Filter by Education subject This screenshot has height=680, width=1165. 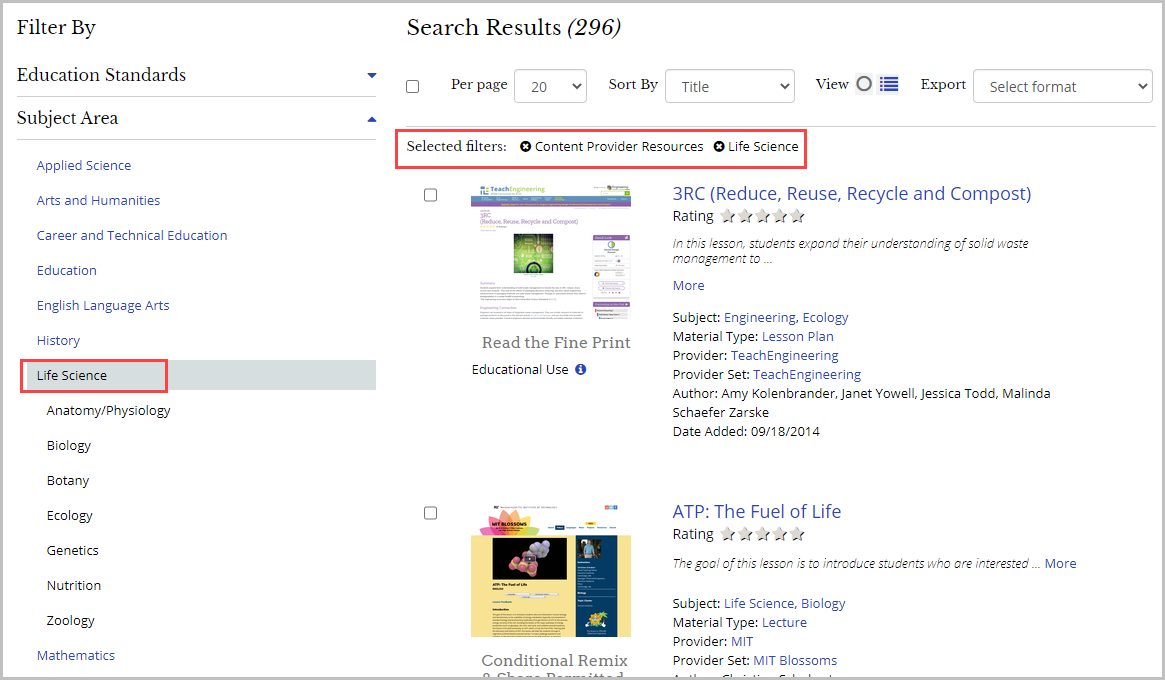(x=67, y=271)
